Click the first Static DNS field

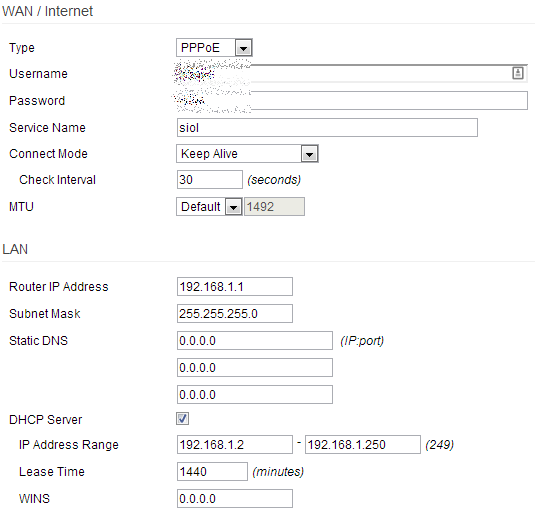coord(255,340)
